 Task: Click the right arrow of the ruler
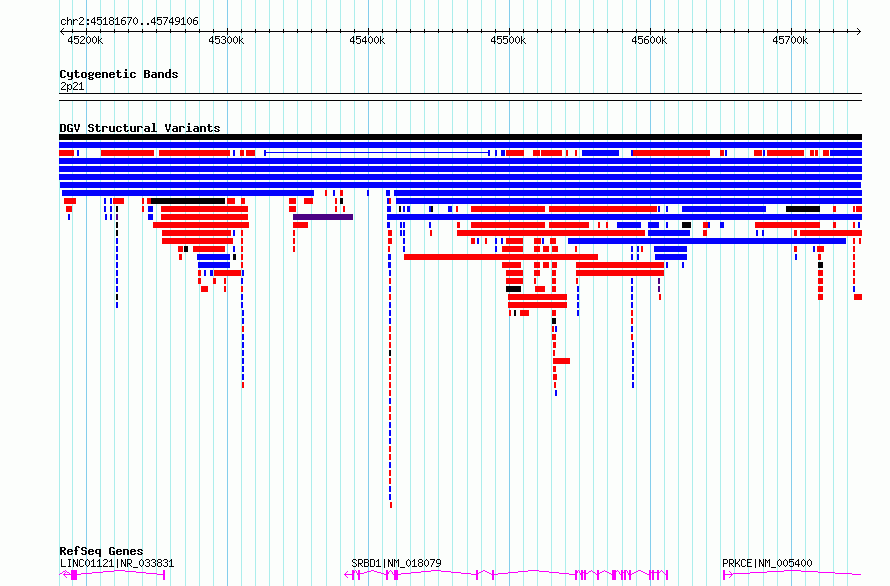pyautogui.click(x=859, y=32)
